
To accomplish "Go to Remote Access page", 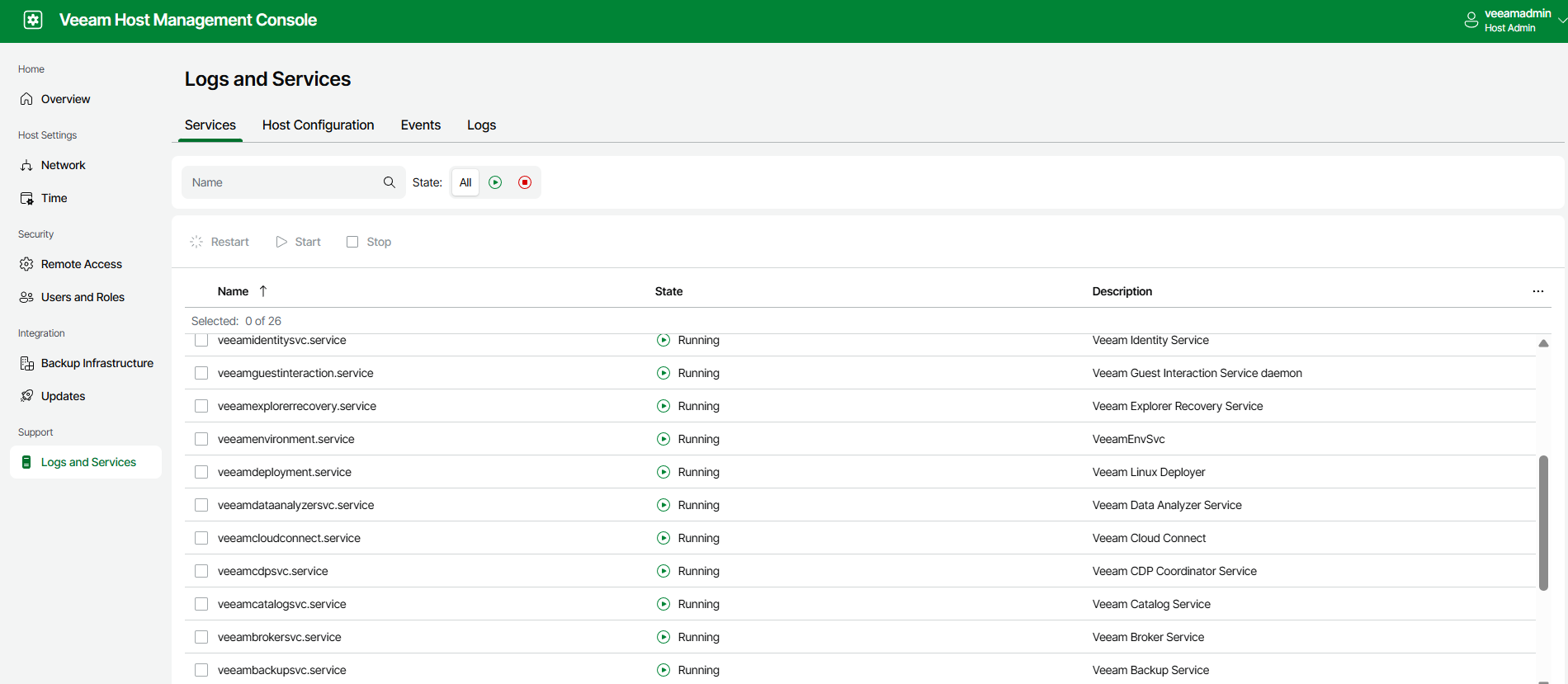I will tap(81, 264).
